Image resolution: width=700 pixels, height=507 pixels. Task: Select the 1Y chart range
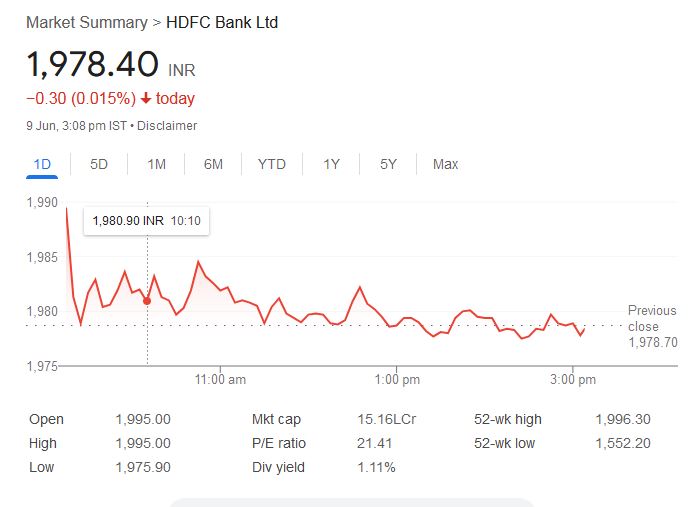331,164
